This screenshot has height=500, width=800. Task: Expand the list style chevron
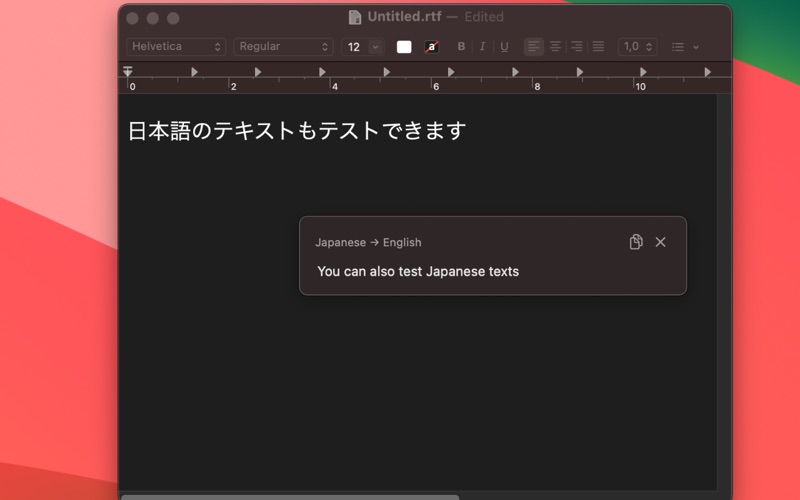[696, 47]
